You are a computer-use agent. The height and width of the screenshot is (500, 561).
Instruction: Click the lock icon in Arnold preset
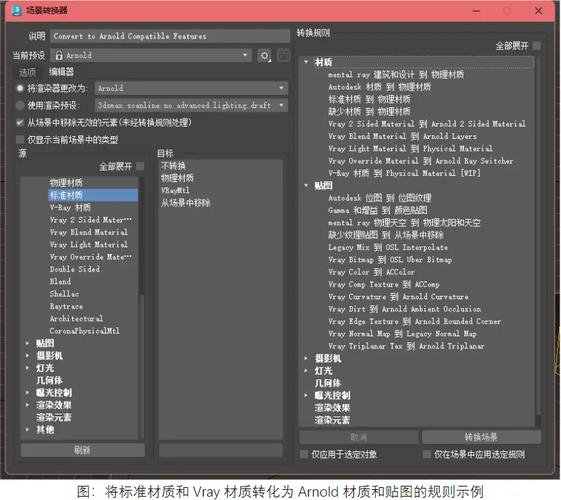pyautogui.click(x=59, y=55)
